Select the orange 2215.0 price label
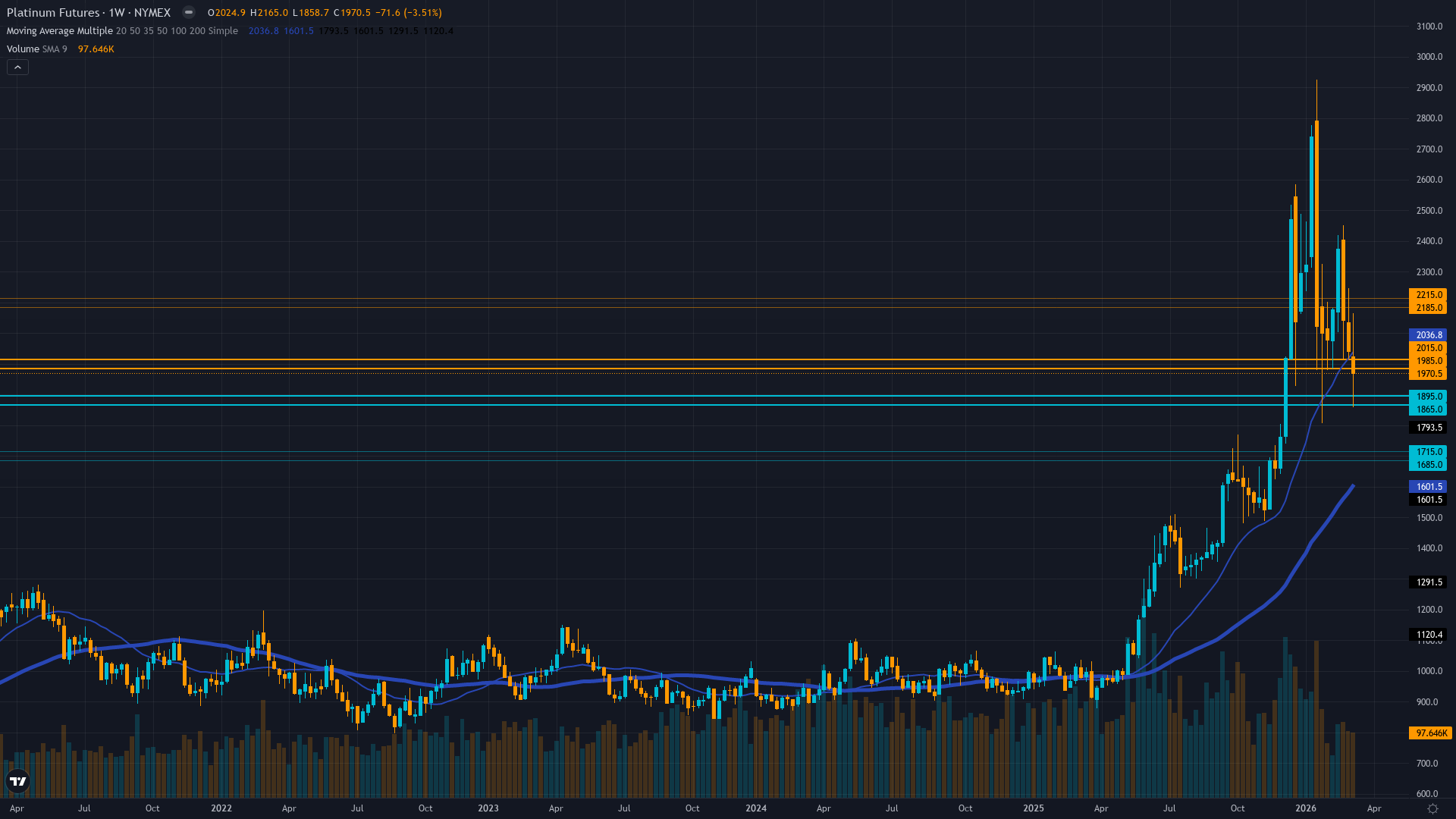This screenshot has height=819, width=1456. (1428, 295)
